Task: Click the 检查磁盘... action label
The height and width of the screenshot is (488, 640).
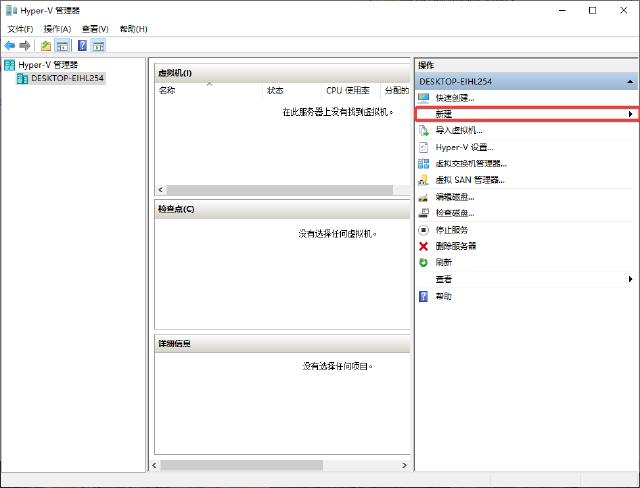Action: 455,213
